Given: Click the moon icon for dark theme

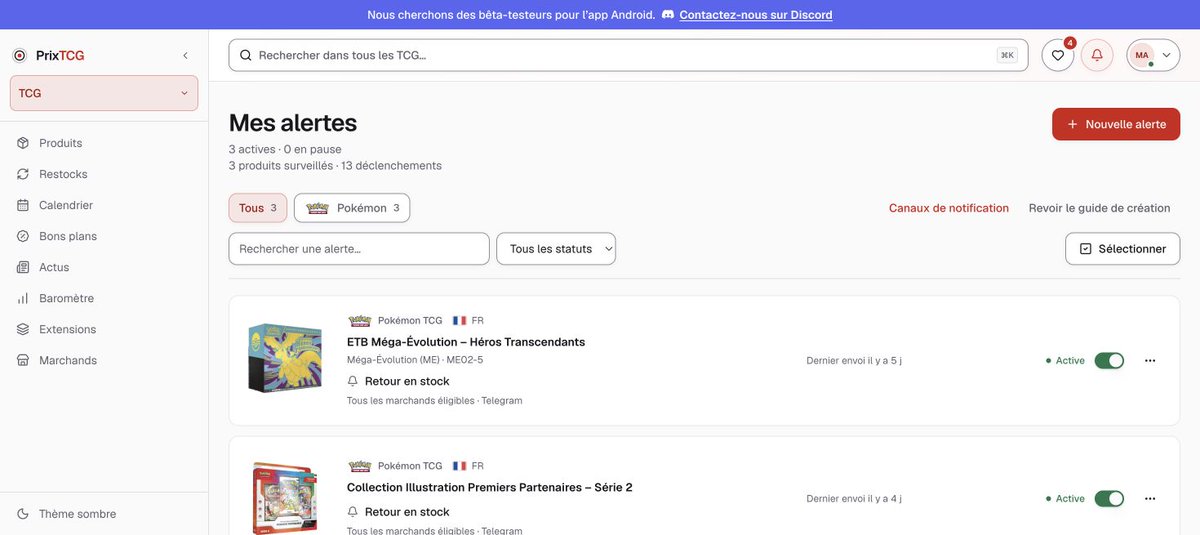Looking at the screenshot, I should tap(23, 514).
